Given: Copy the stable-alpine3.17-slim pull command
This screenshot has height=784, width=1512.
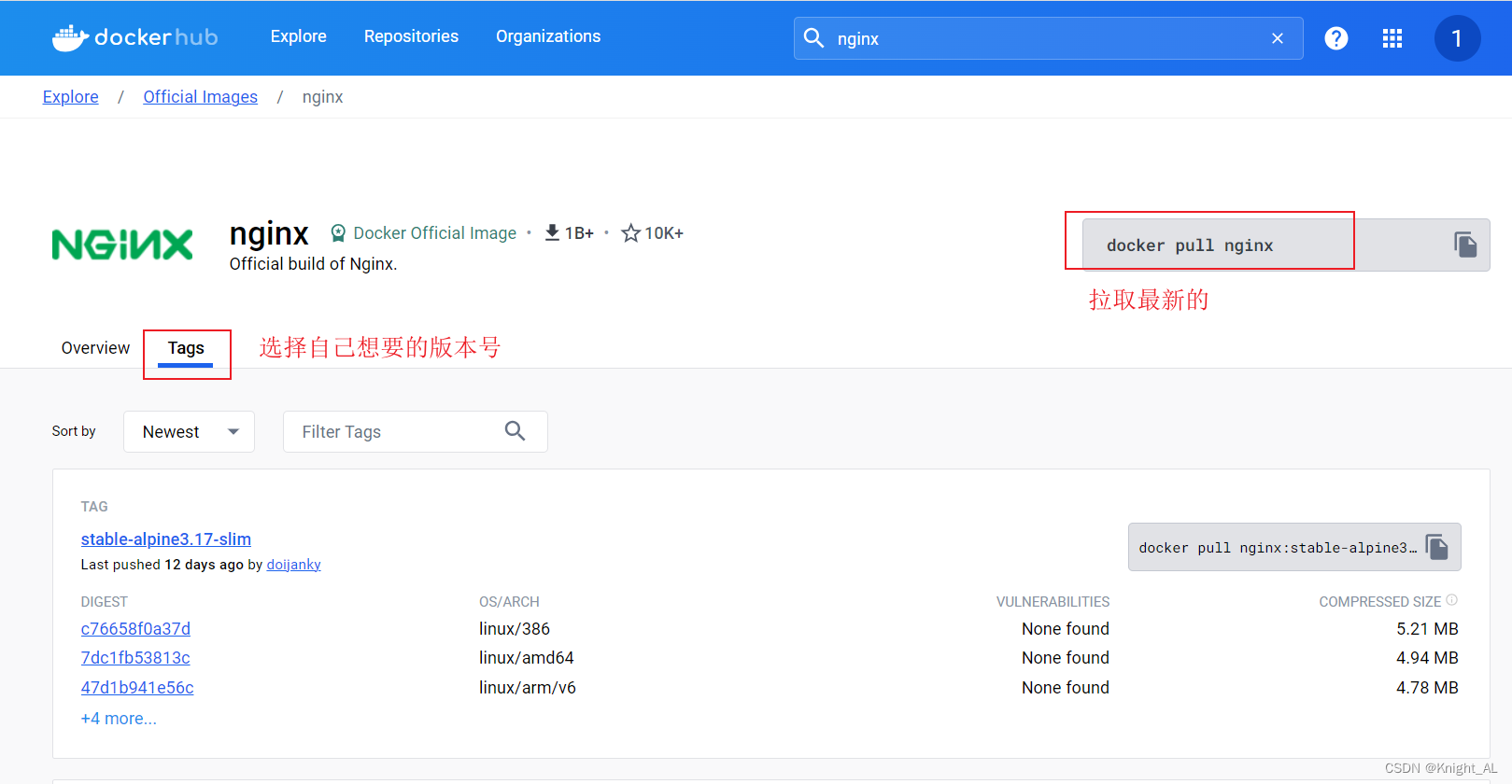Looking at the screenshot, I should tap(1438, 547).
